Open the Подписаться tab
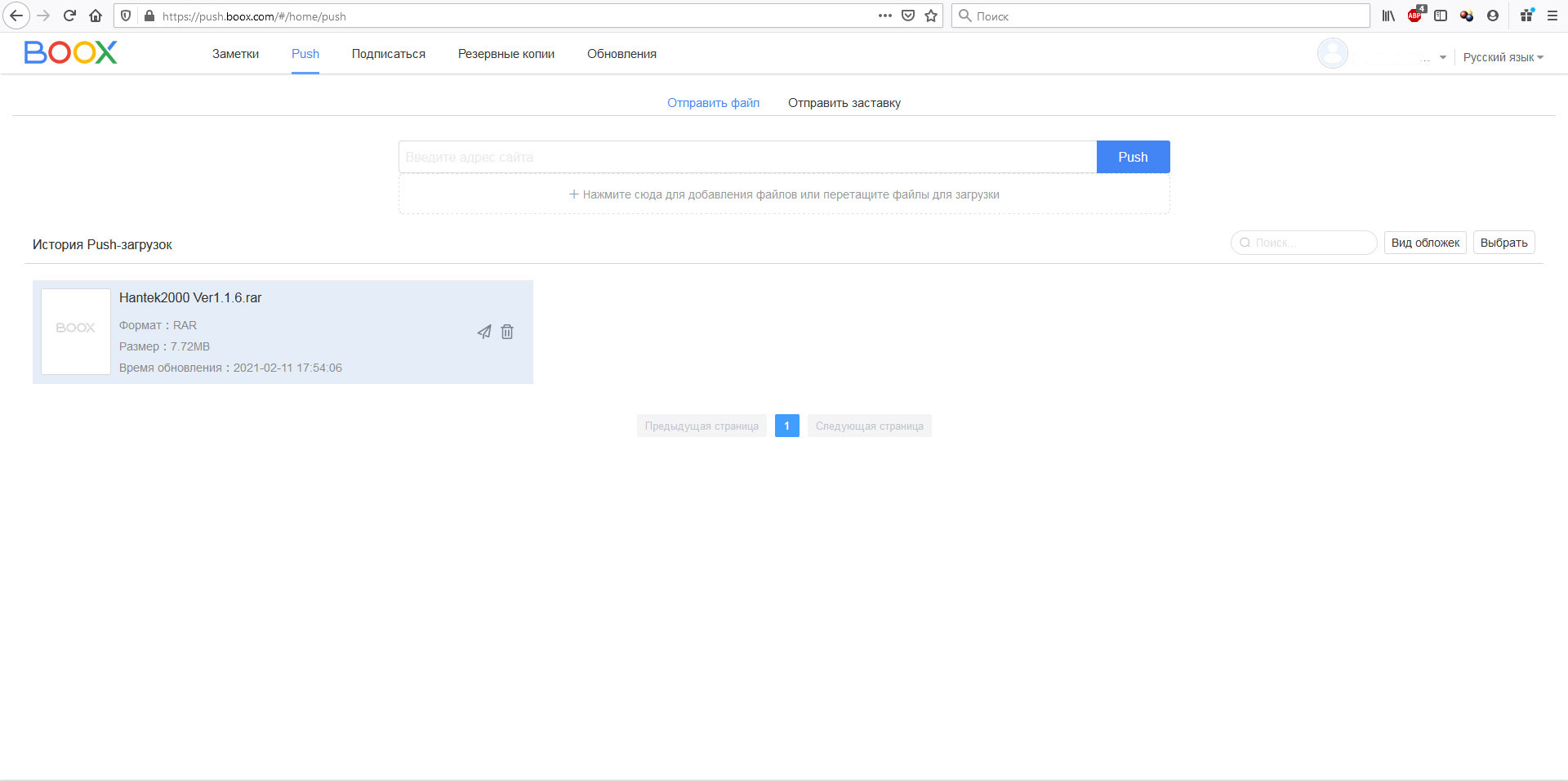 click(389, 54)
